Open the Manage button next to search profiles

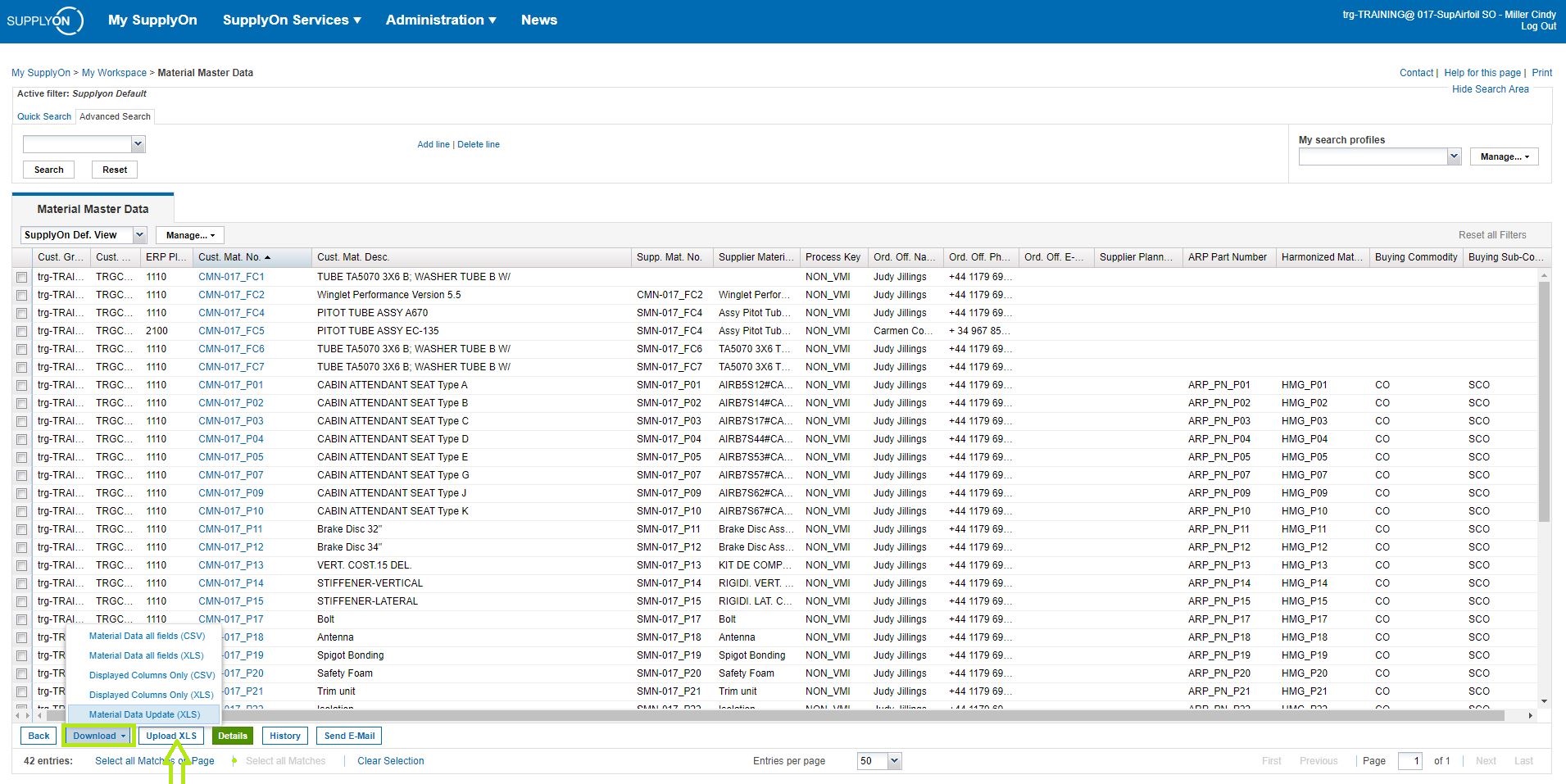(x=1504, y=156)
